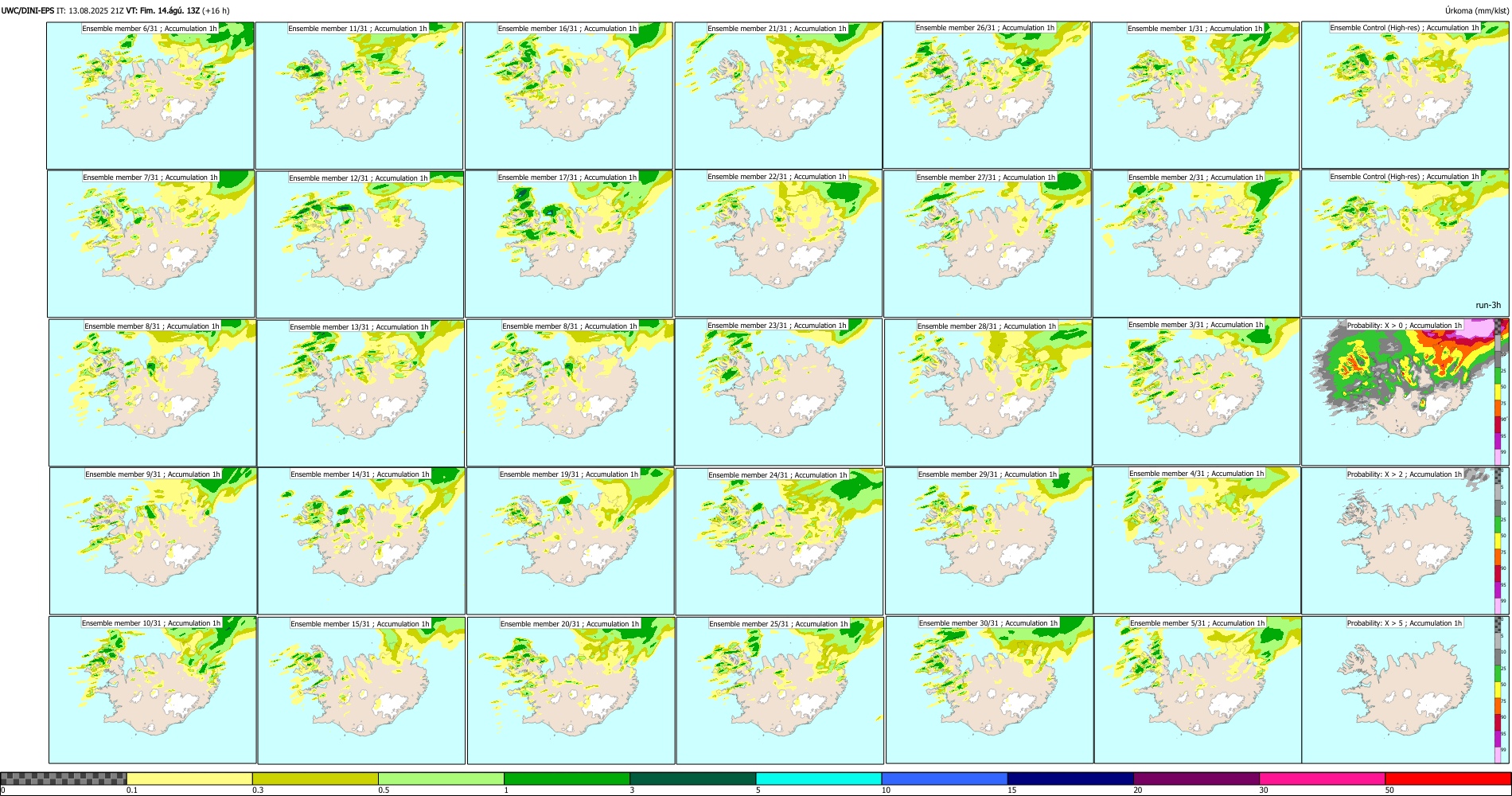The height and width of the screenshot is (796, 1512).
Task: Pick the purple 20–30 legend swatch
Action: (1196, 778)
